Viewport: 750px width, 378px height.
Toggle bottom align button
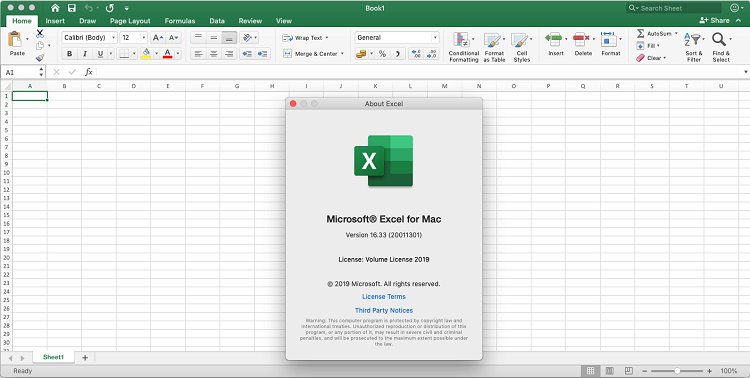229,38
